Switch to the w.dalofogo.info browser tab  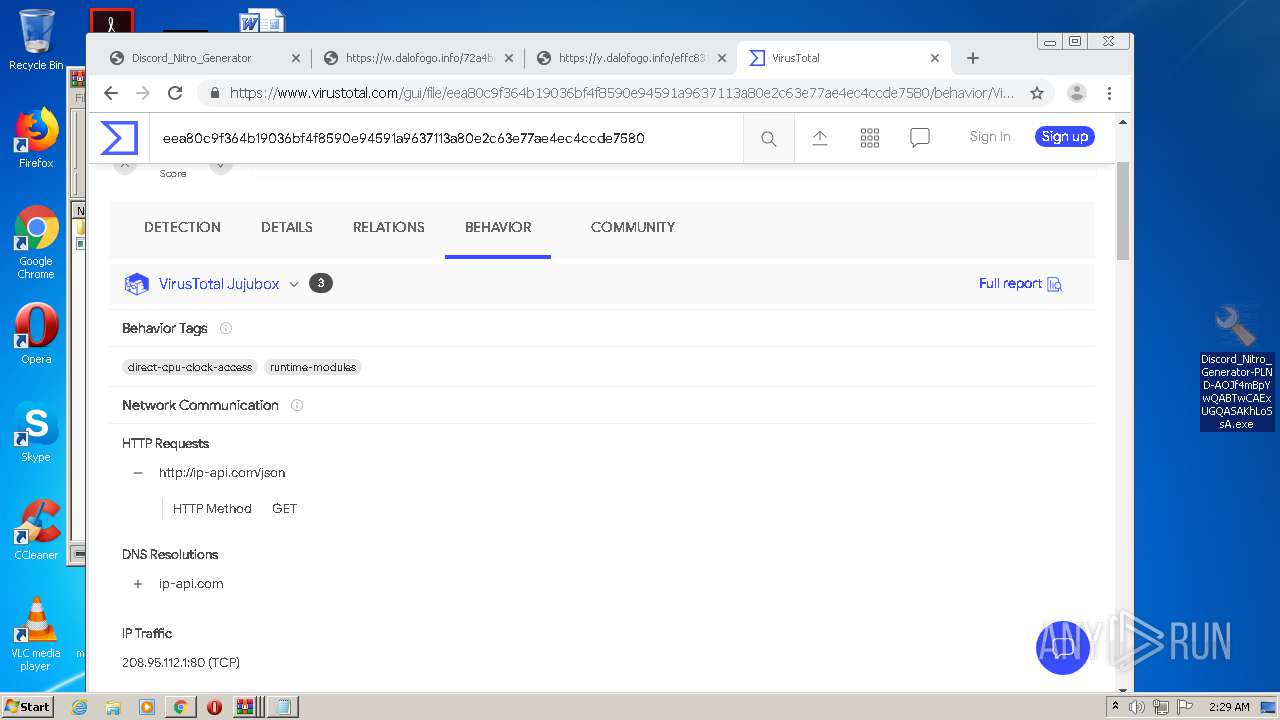pos(417,58)
